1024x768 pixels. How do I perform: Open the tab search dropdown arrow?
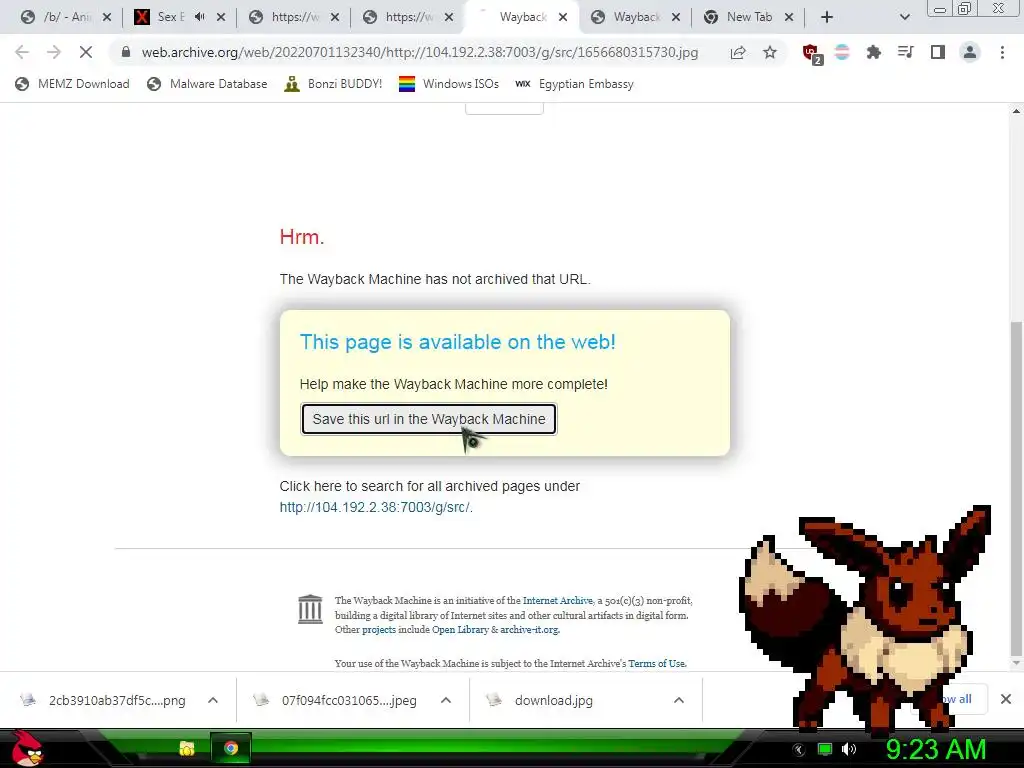pyautogui.click(x=904, y=17)
